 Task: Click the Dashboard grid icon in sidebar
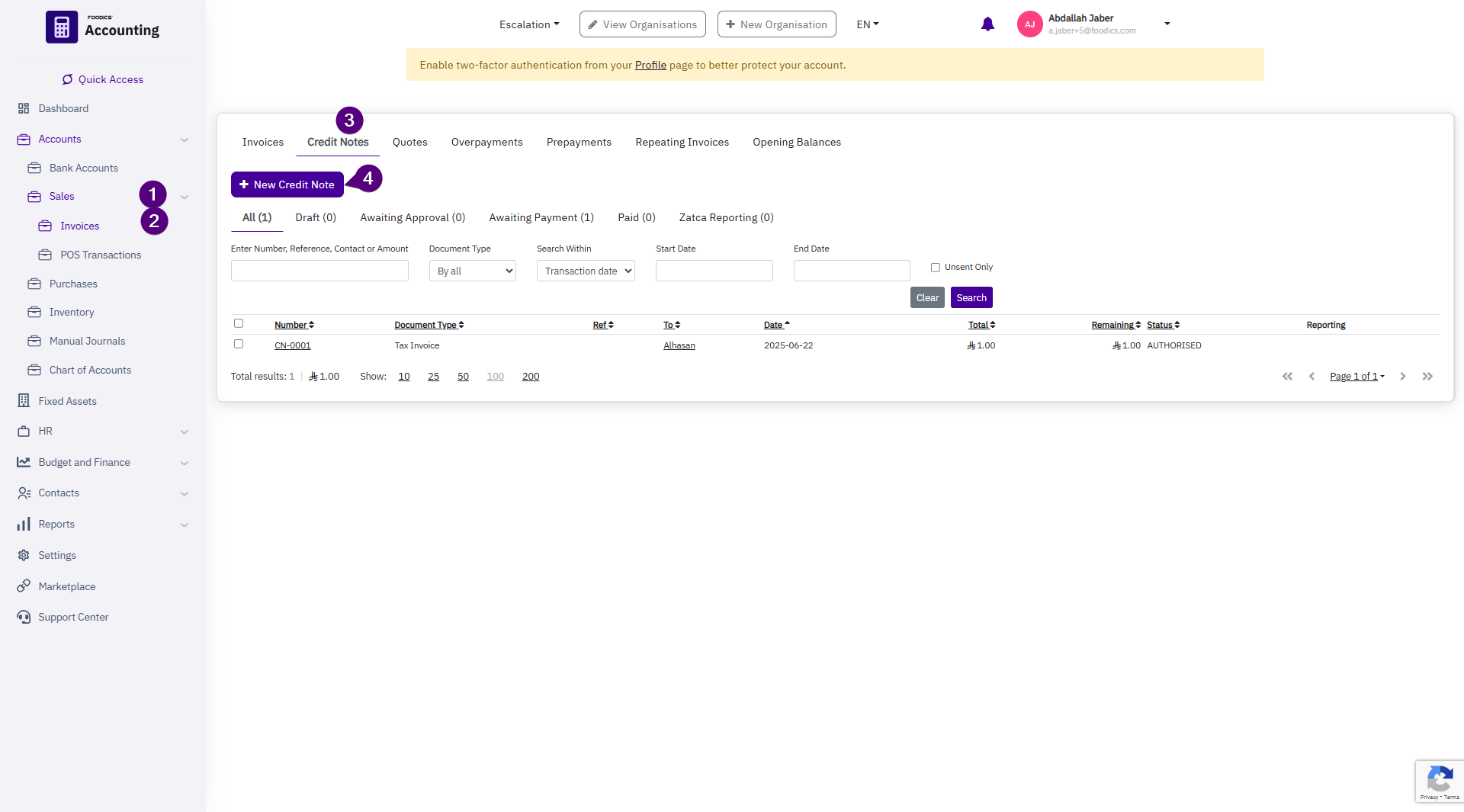24,108
